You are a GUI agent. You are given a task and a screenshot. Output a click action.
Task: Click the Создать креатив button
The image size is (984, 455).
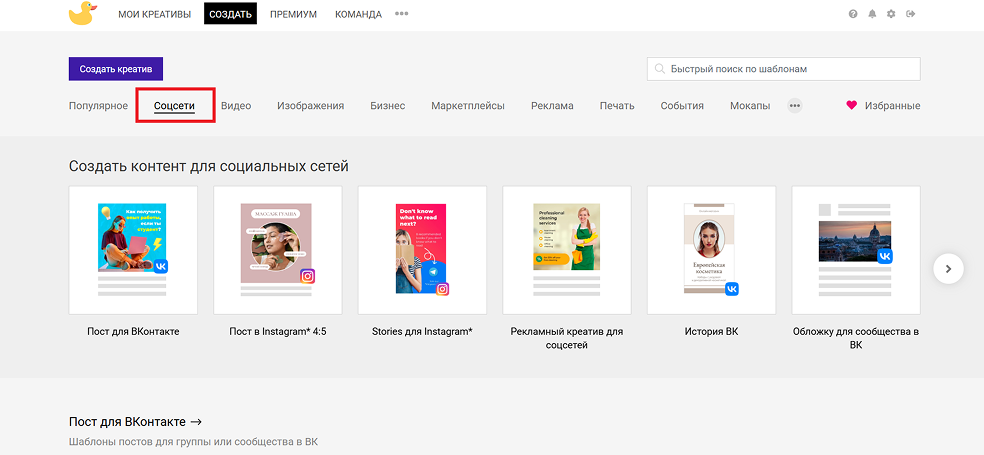[116, 69]
